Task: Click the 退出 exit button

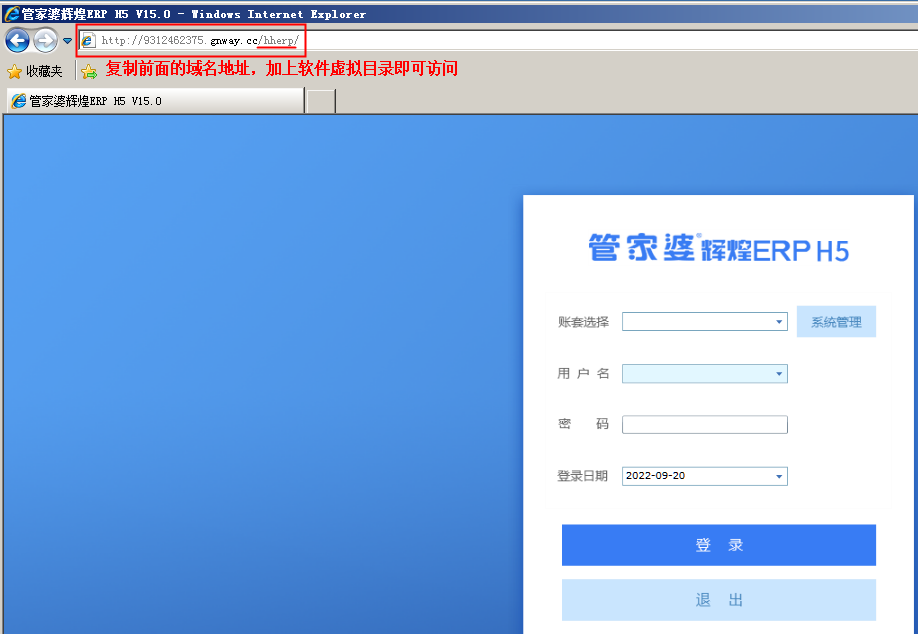Action: (x=718, y=600)
